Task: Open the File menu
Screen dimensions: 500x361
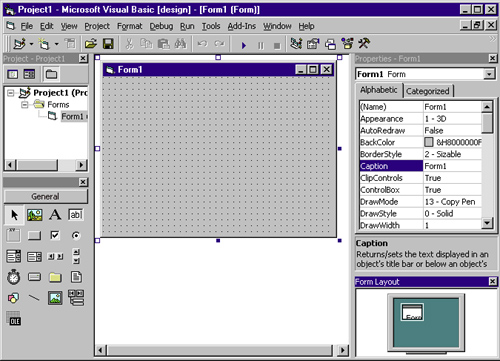Action: tap(27, 26)
